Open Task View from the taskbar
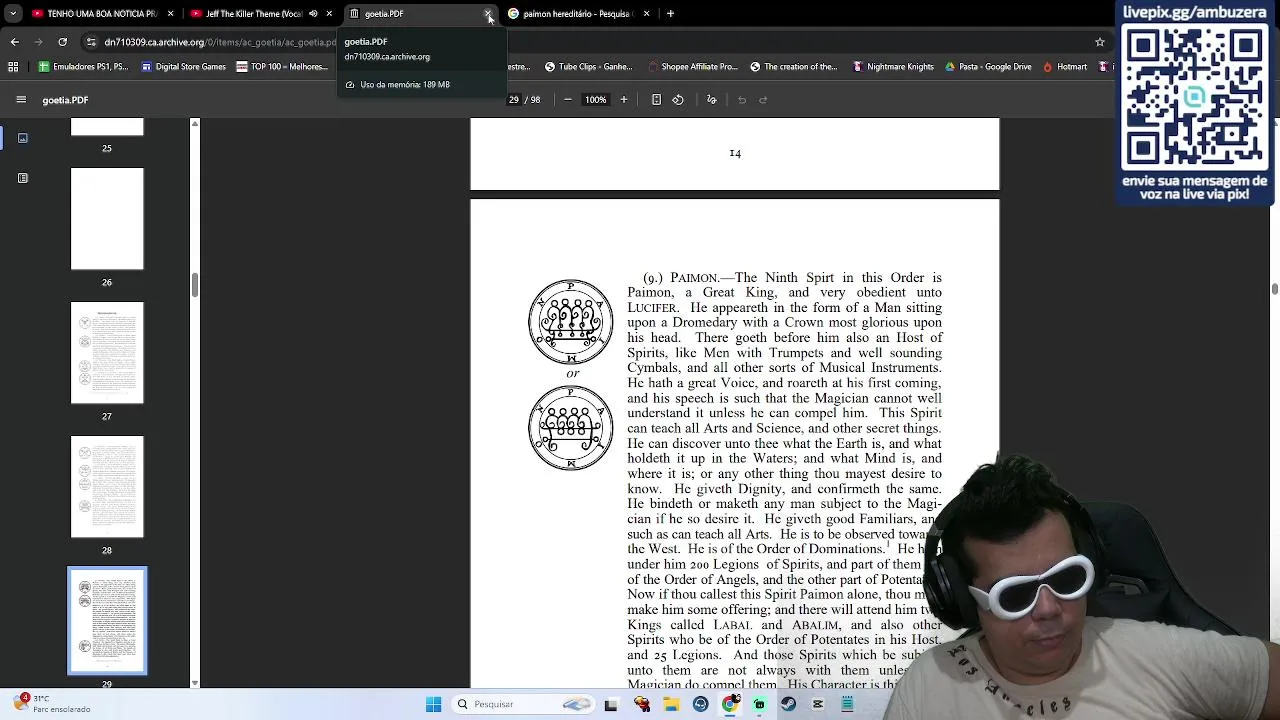 [611, 704]
